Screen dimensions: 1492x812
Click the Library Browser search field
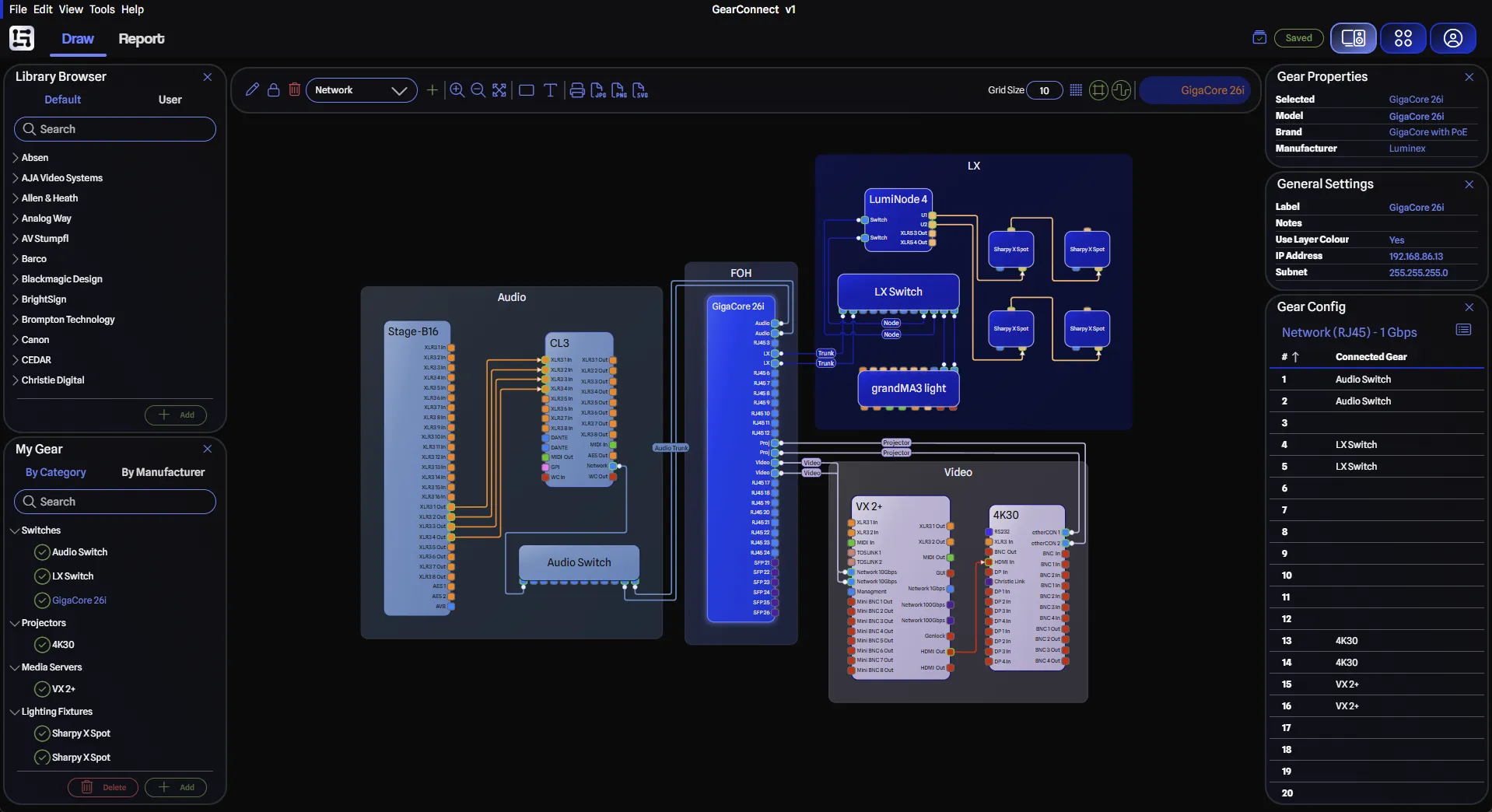click(x=115, y=129)
